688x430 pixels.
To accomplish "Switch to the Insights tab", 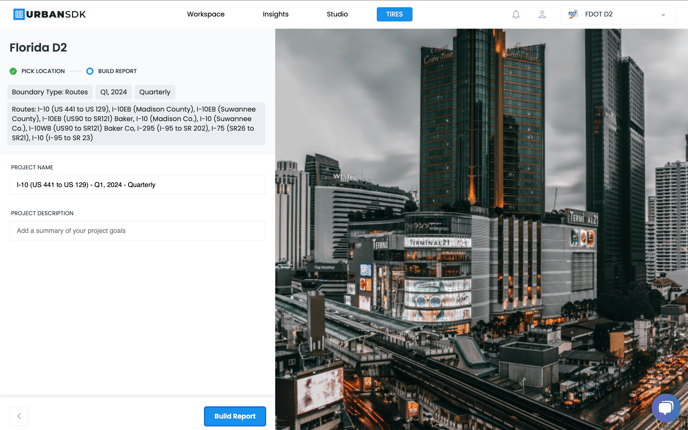I will [275, 14].
